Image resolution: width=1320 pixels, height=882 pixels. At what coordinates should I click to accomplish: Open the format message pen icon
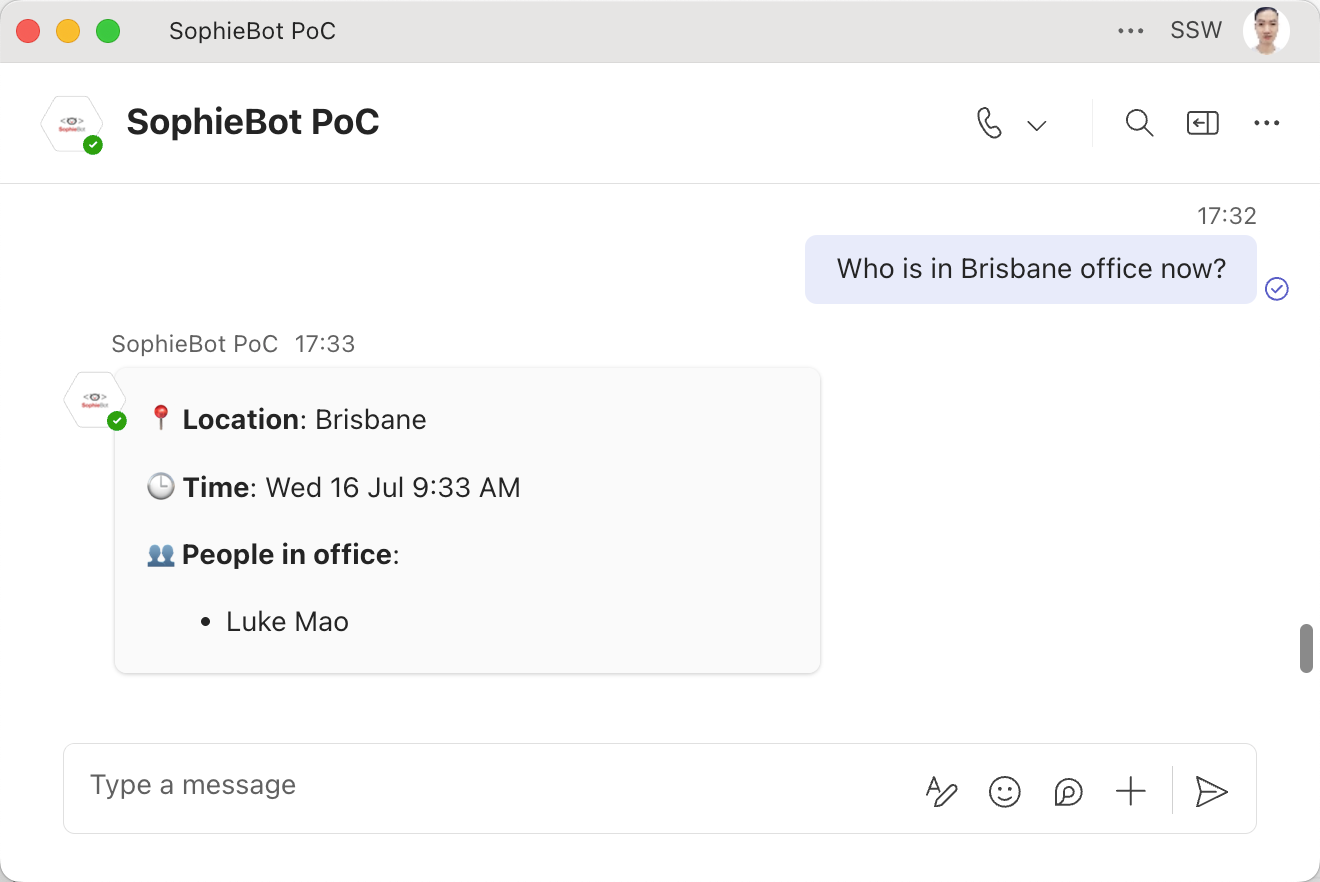(941, 792)
